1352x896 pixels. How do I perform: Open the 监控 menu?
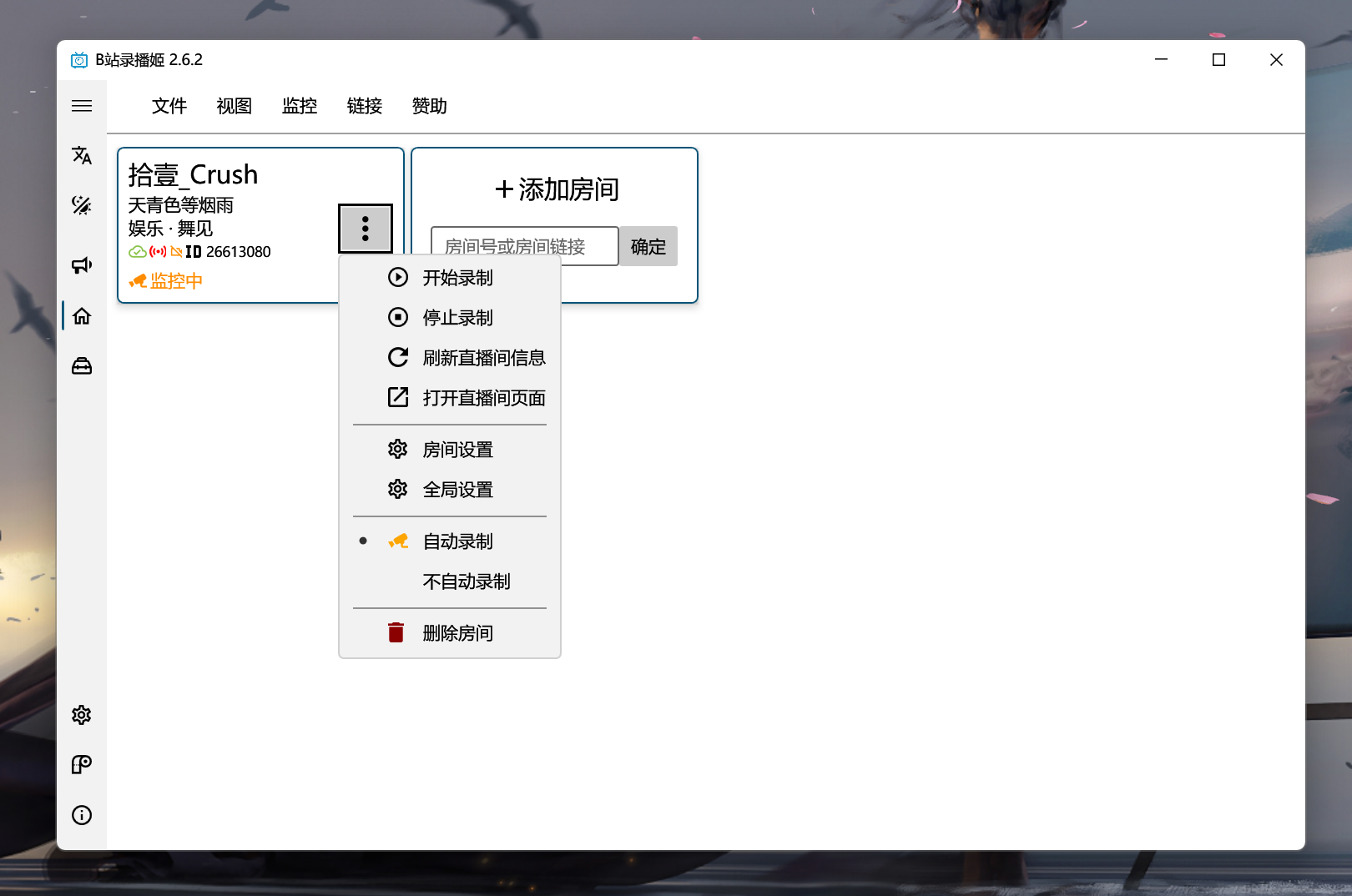pyautogui.click(x=300, y=106)
